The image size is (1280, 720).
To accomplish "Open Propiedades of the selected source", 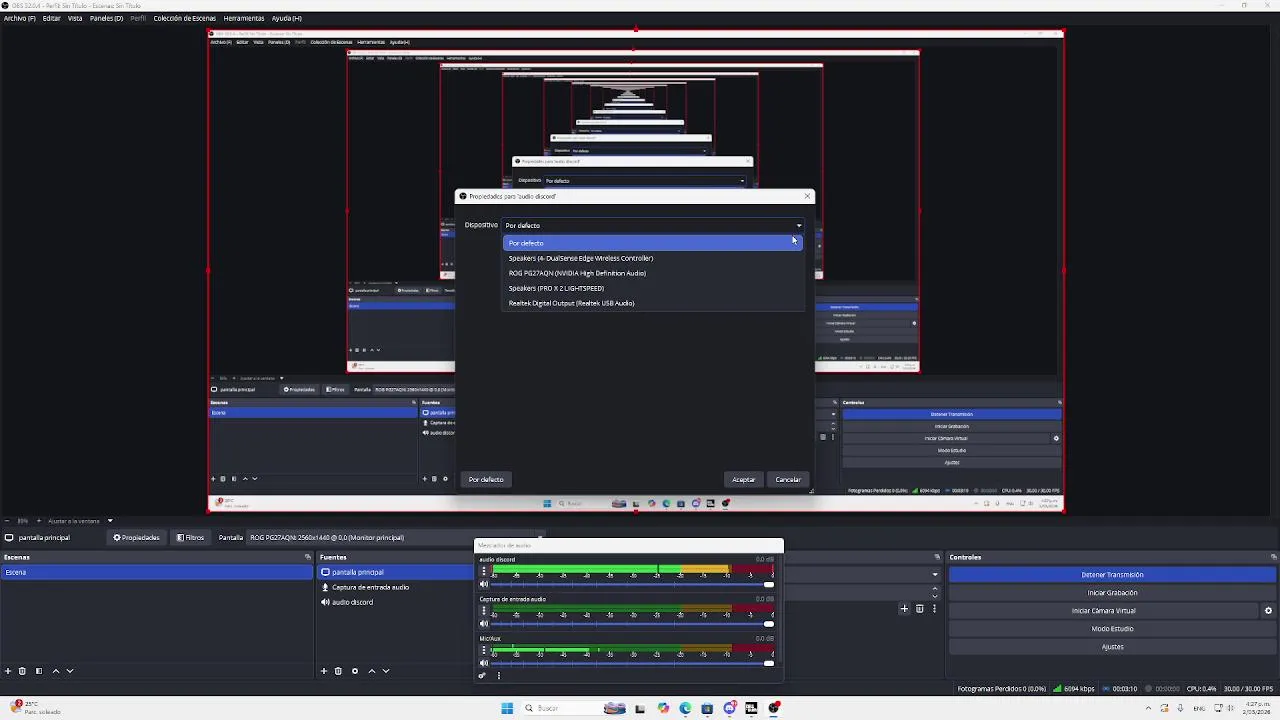I will [x=136, y=537].
